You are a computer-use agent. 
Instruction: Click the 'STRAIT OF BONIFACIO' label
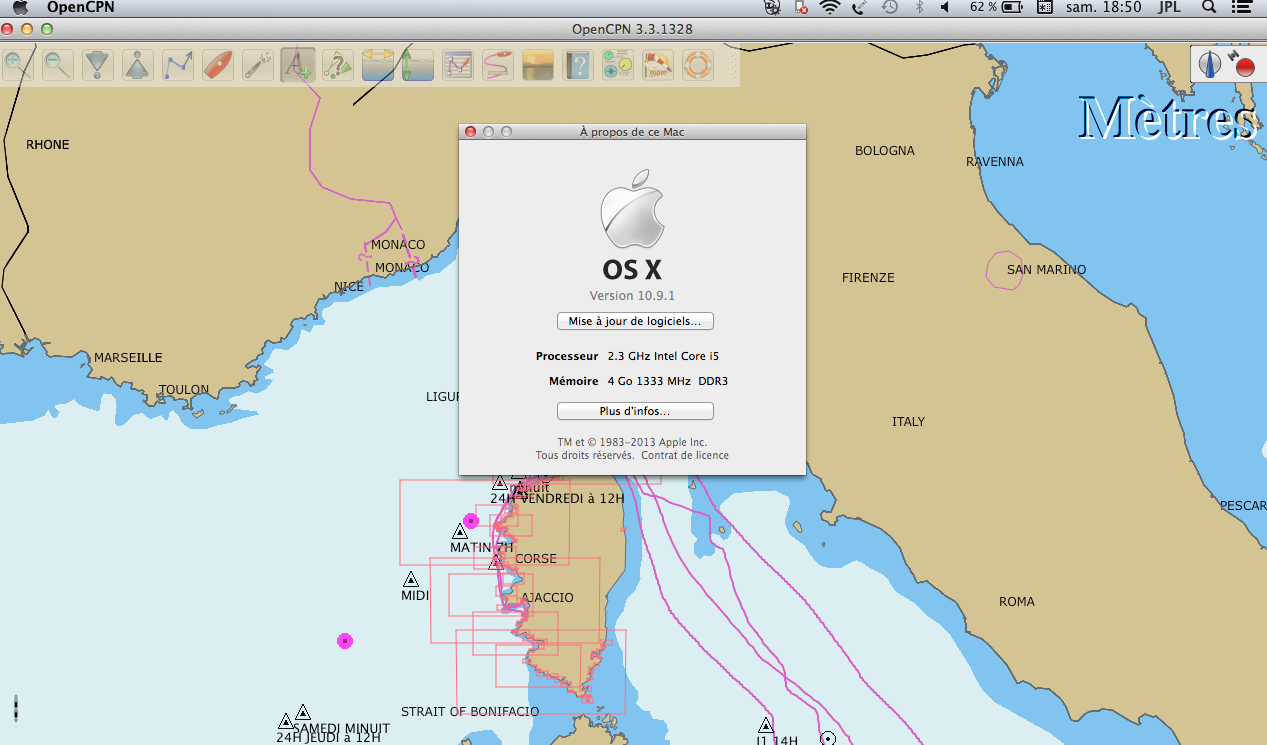tap(470, 712)
